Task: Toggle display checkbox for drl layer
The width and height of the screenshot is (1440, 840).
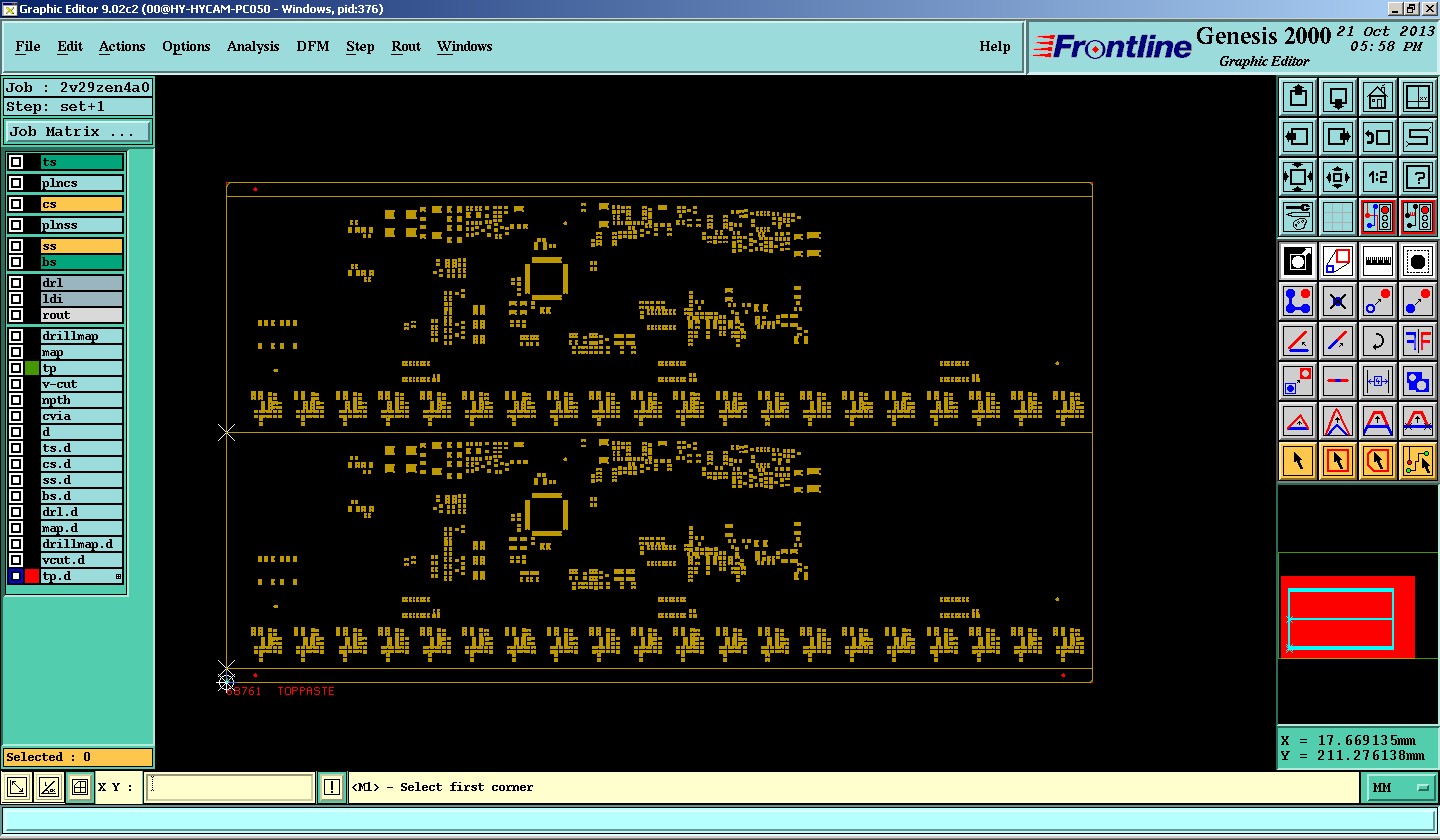Action: 16,283
